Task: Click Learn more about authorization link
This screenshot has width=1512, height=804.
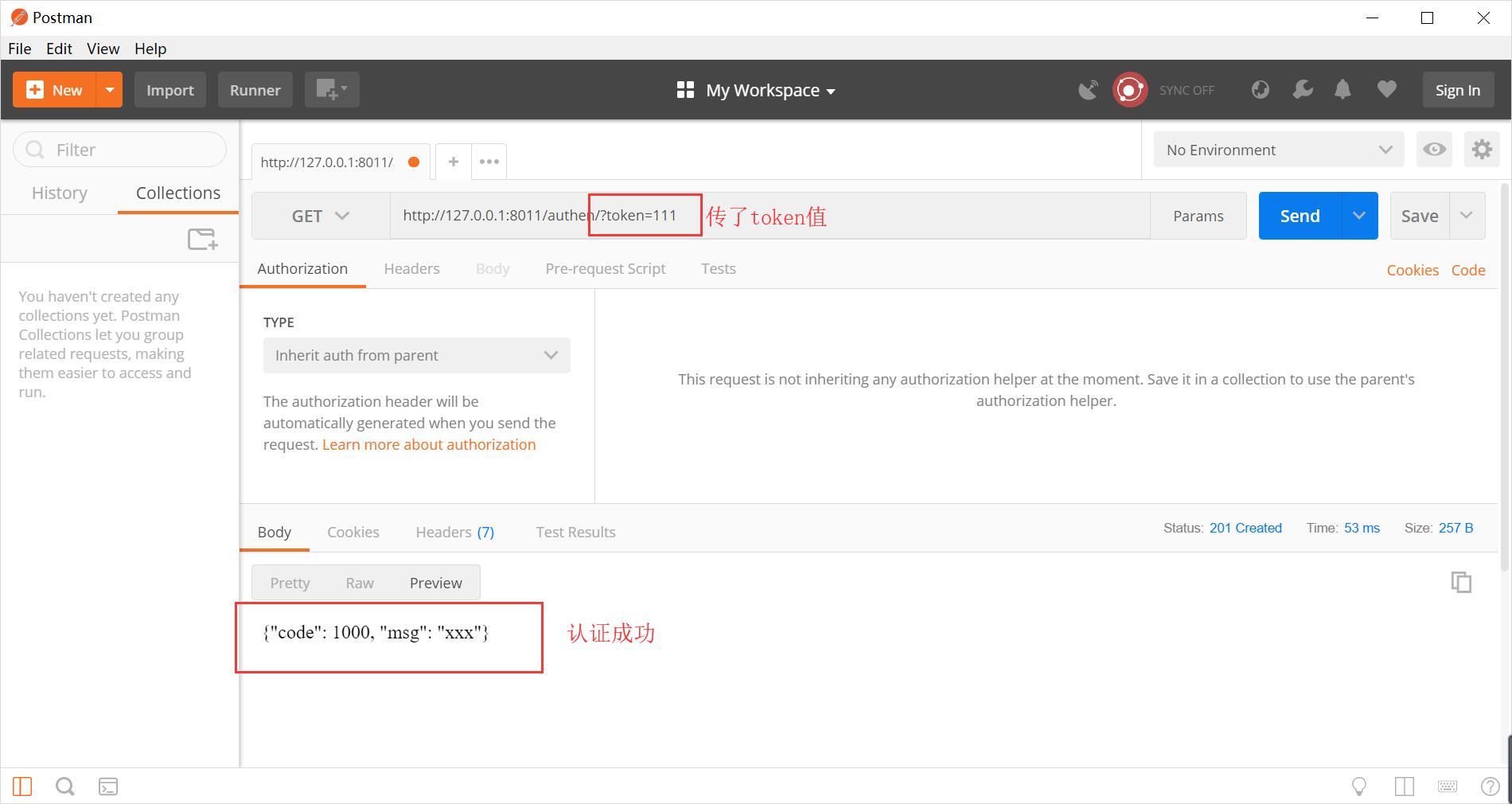Action: (429, 444)
